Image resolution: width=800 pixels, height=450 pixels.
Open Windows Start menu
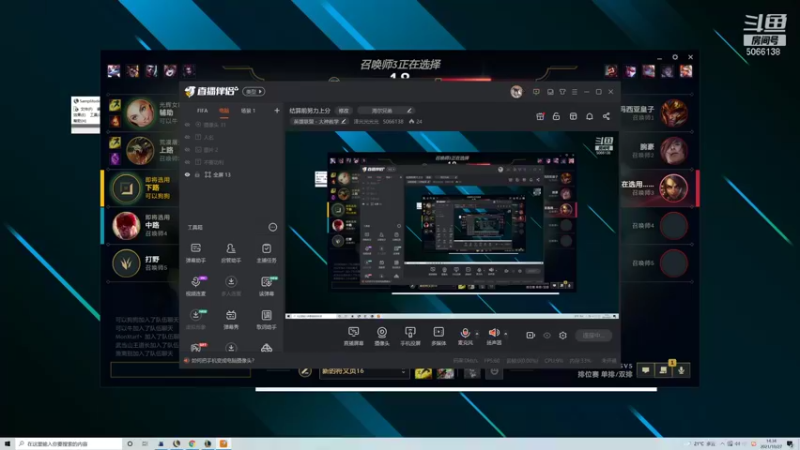click(7, 444)
